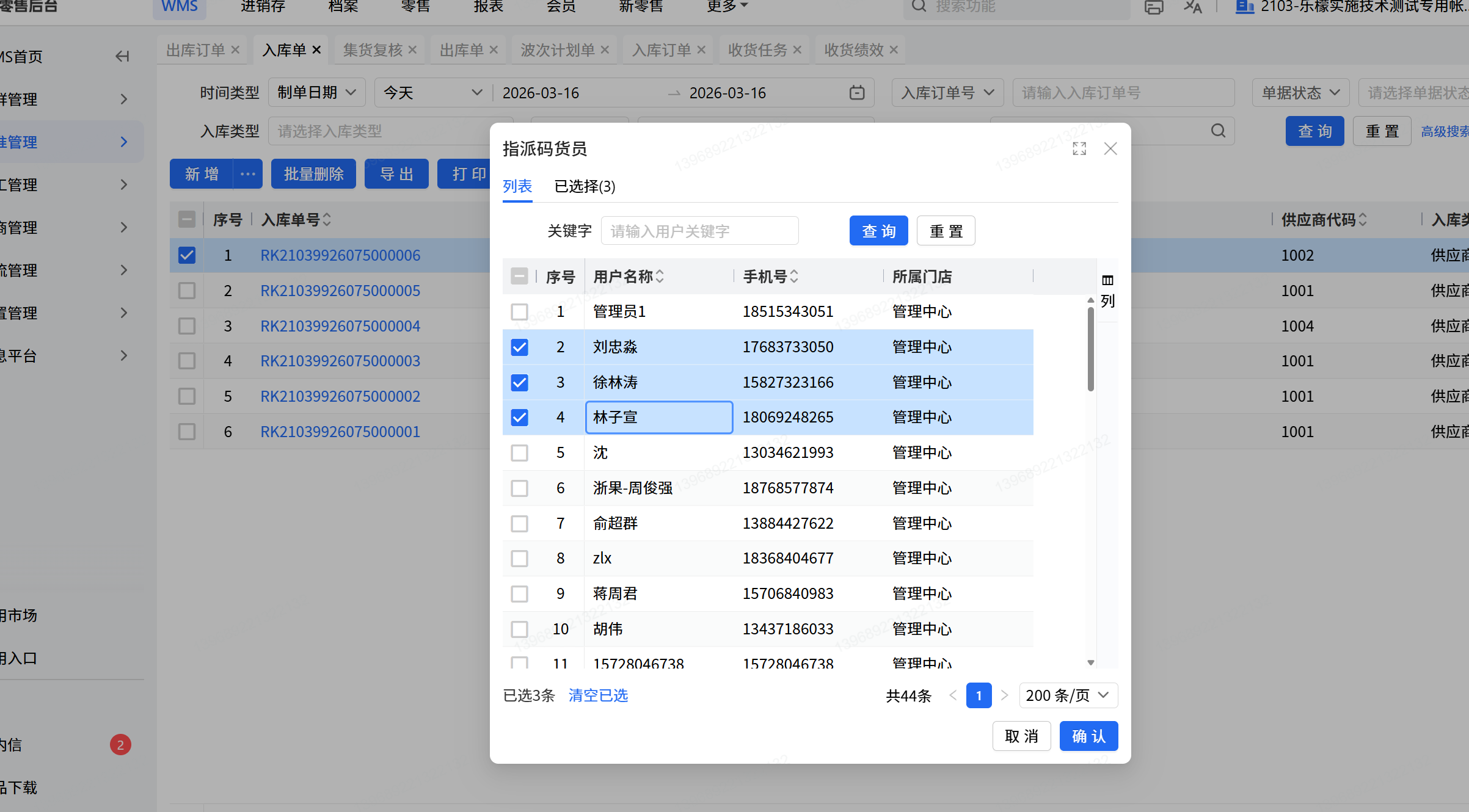Click the 清空已选 link

[x=598, y=695]
